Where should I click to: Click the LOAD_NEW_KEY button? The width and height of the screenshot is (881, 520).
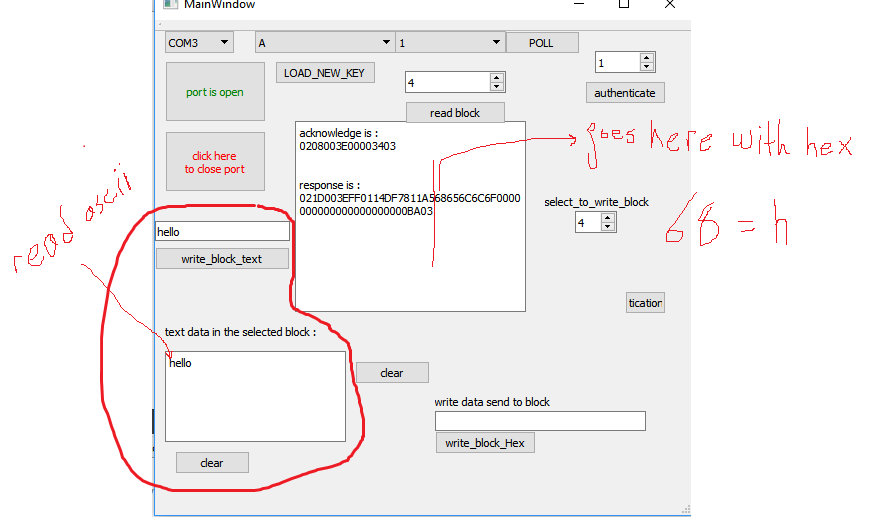pyautogui.click(x=326, y=73)
